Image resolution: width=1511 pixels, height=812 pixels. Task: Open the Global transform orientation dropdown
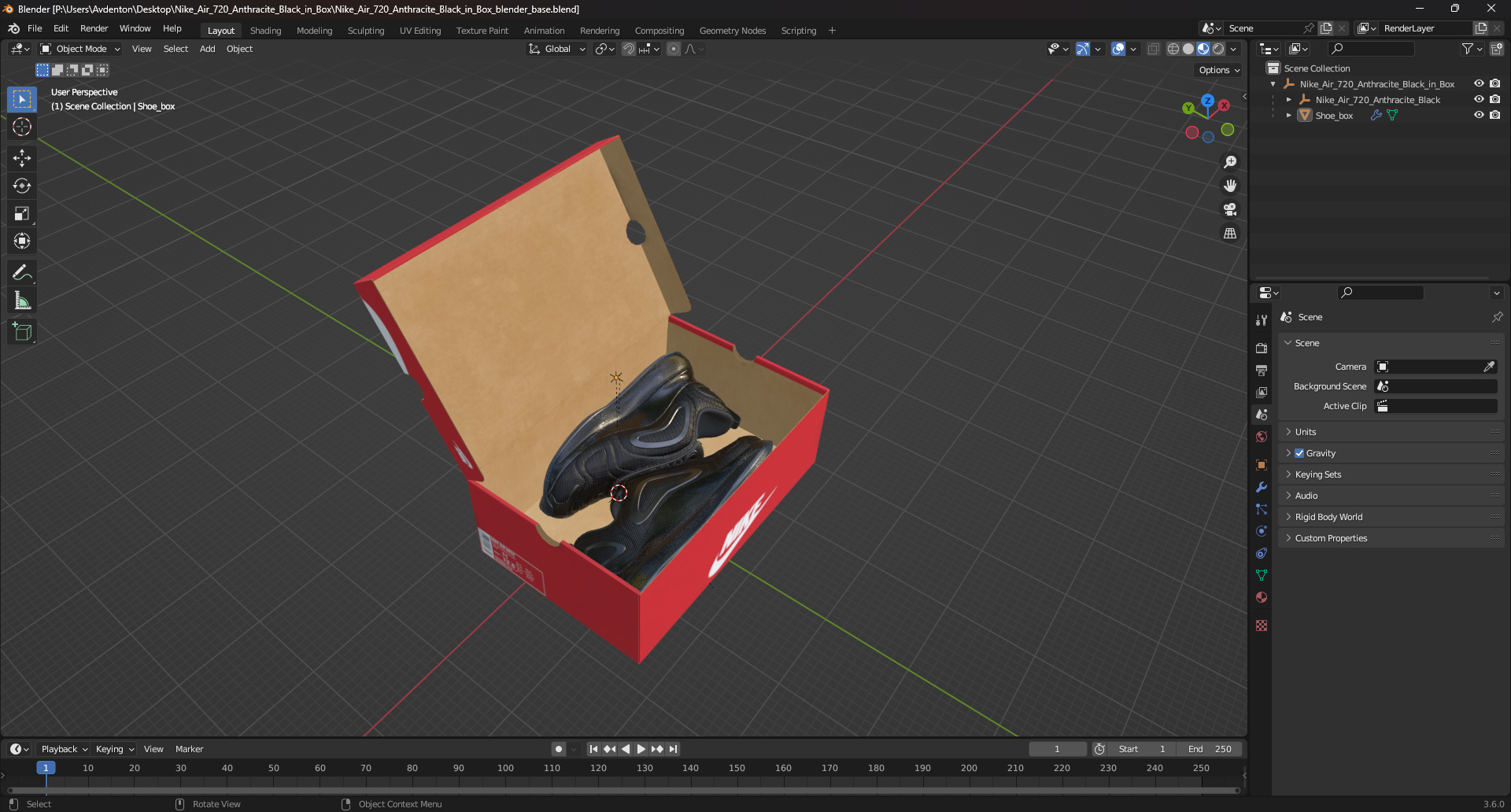pos(557,49)
